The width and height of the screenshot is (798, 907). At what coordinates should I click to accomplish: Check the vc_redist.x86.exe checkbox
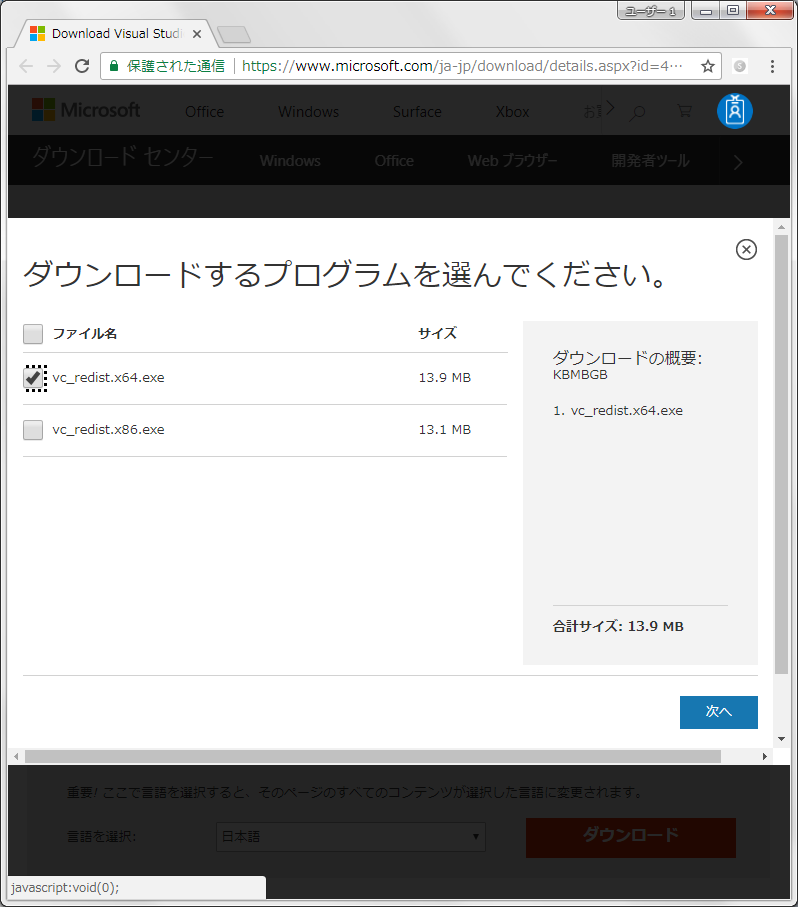pyautogui.click(x=34, y=430)
